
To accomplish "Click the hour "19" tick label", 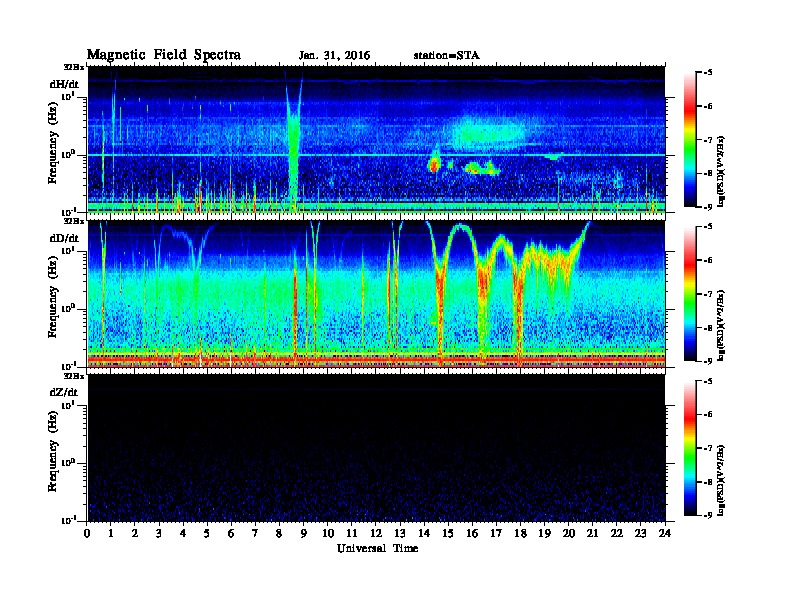I will (544, 534).
